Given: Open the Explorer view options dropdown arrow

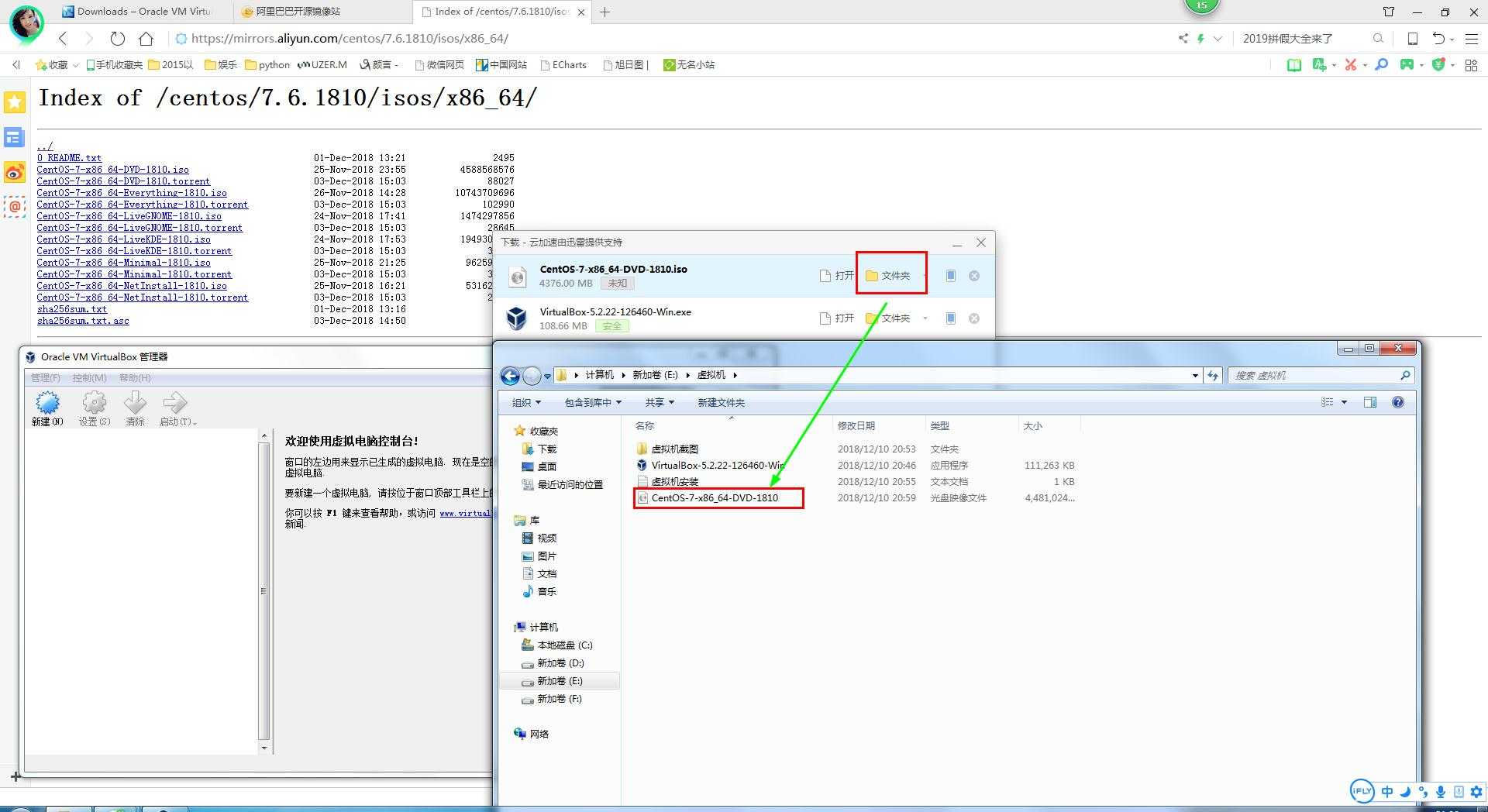Looking at the screenshot, I should 1344,402.
